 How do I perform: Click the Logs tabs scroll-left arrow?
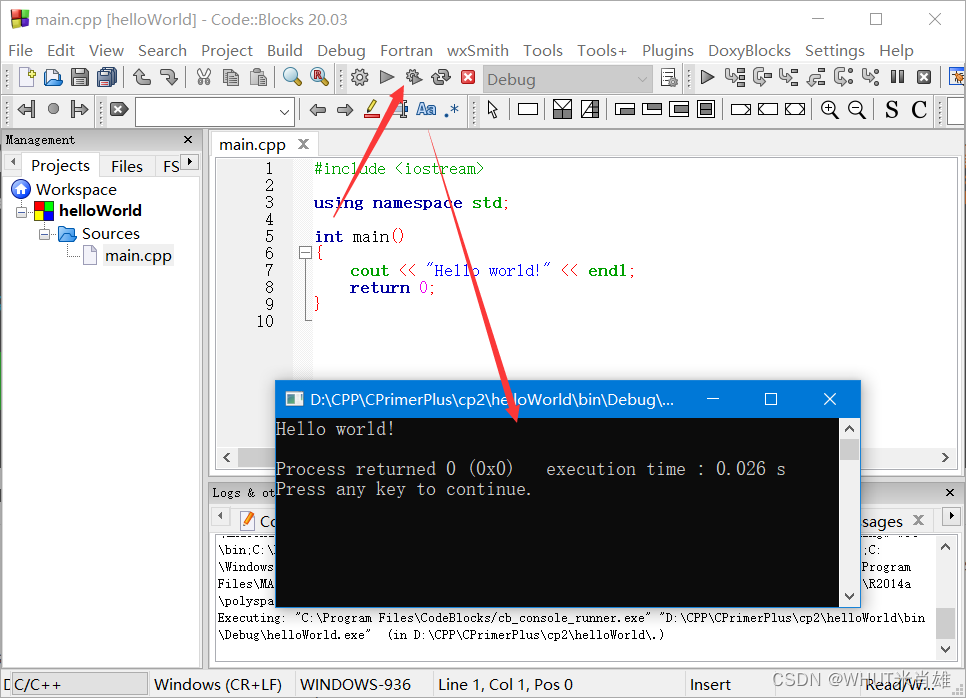pos(221,515)
